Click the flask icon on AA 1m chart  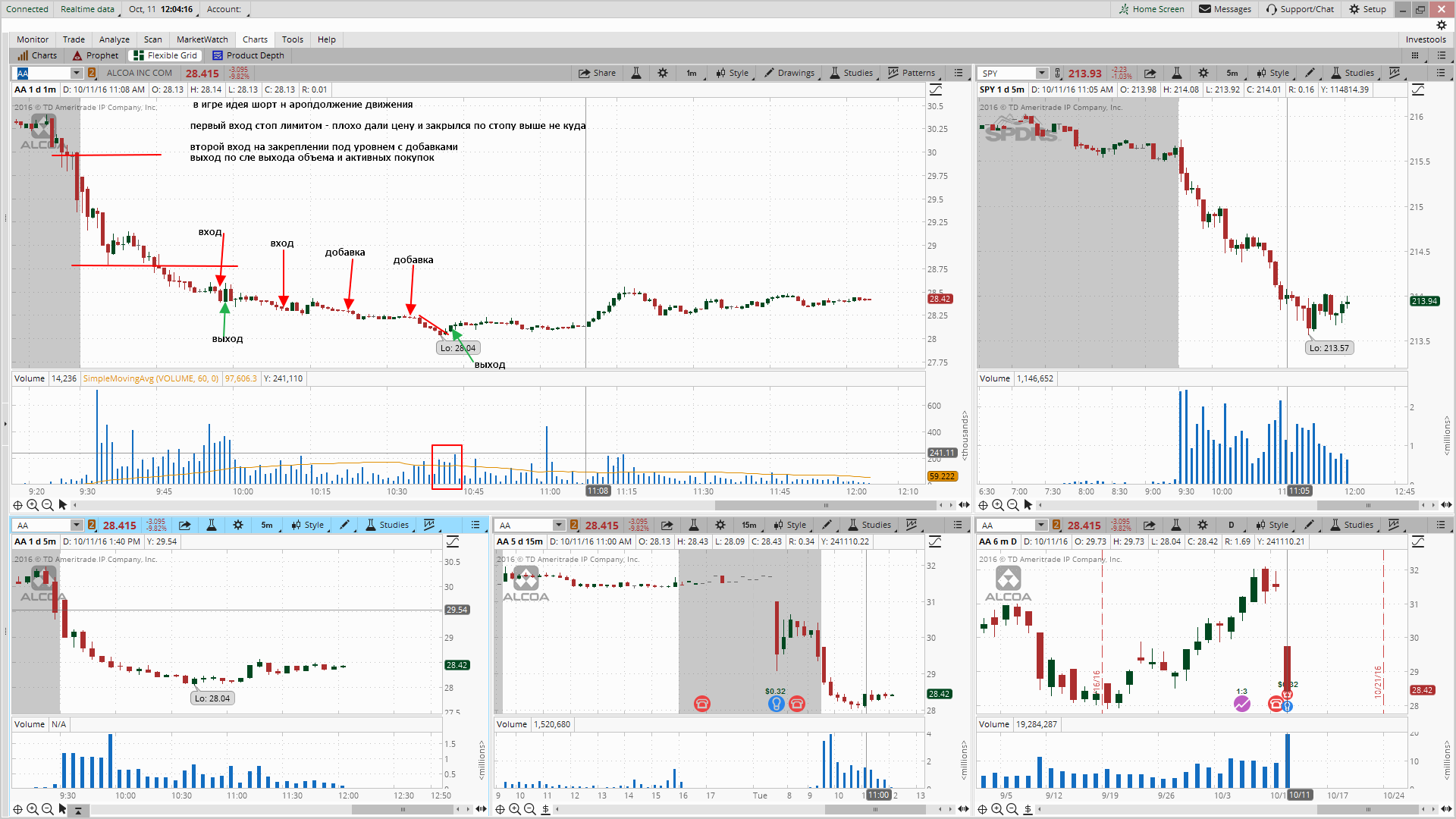(636, 73)
